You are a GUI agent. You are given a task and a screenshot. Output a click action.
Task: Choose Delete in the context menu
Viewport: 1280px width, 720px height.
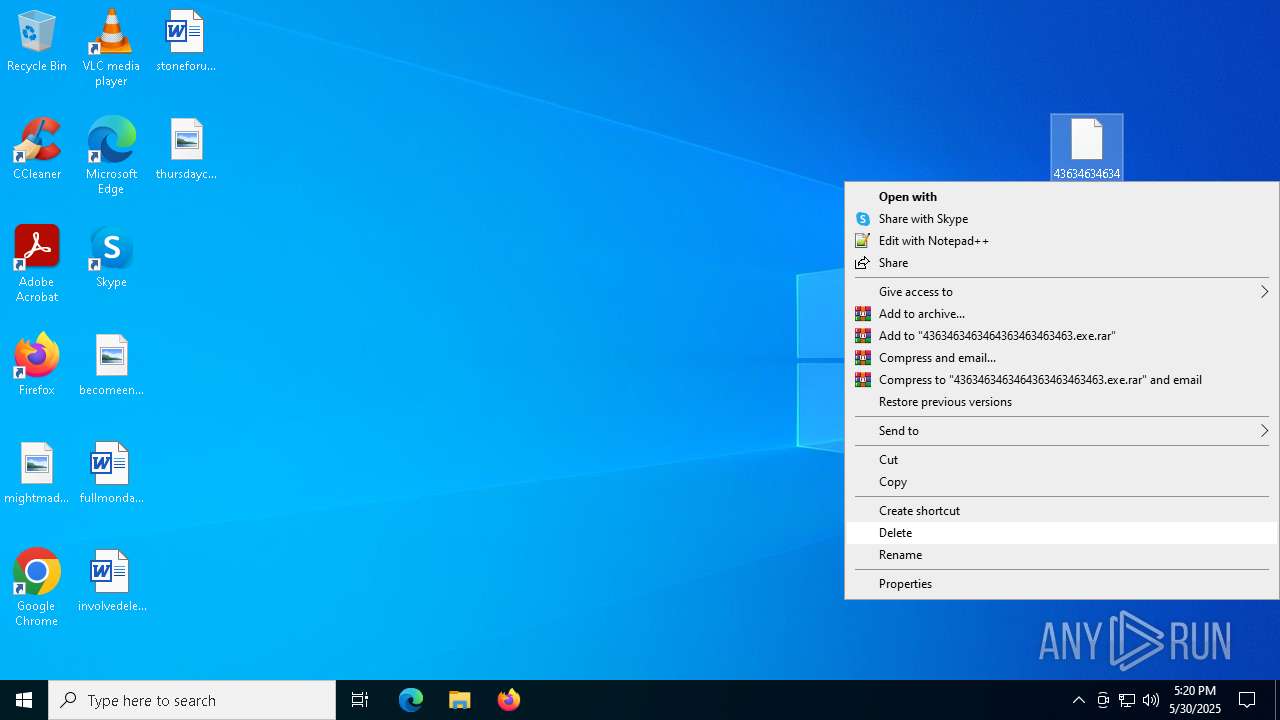(x=1062, y=533)
